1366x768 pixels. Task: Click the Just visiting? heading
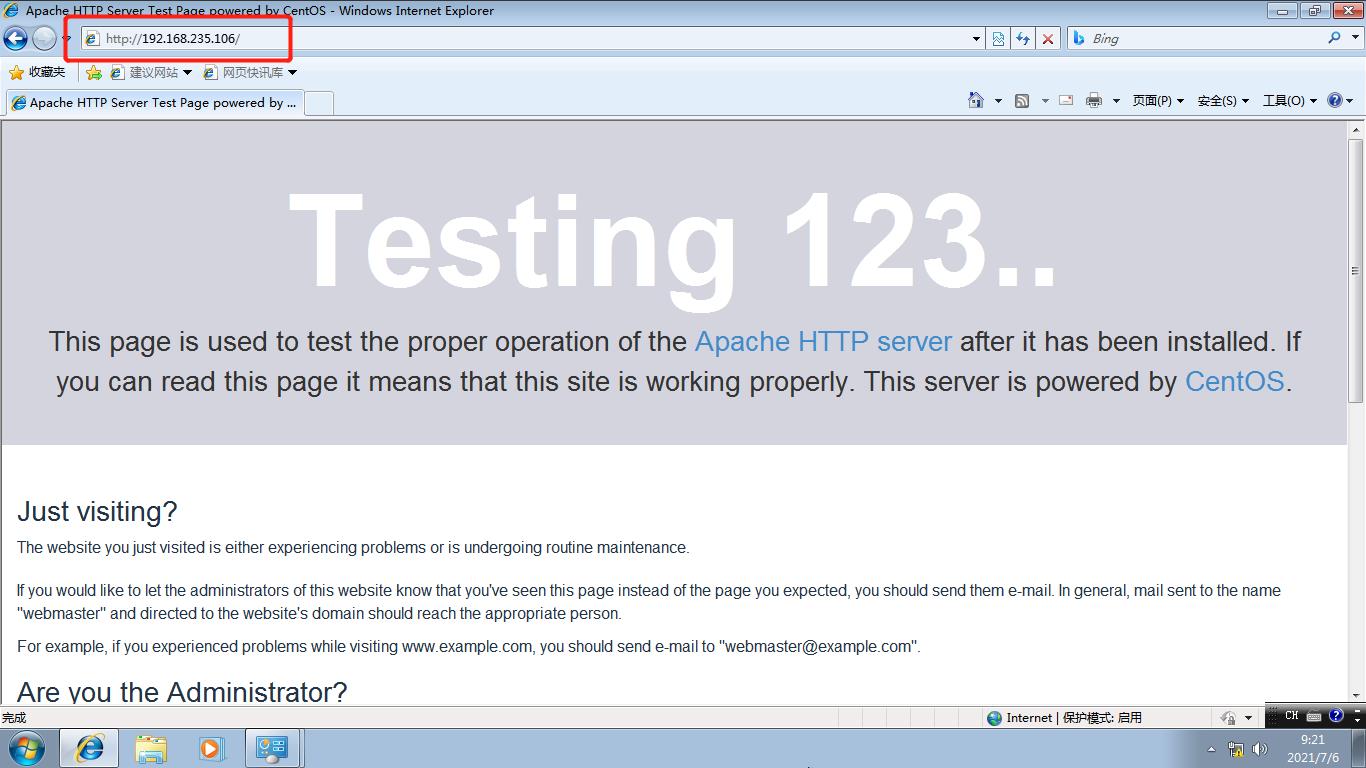(x=97, y=512)
